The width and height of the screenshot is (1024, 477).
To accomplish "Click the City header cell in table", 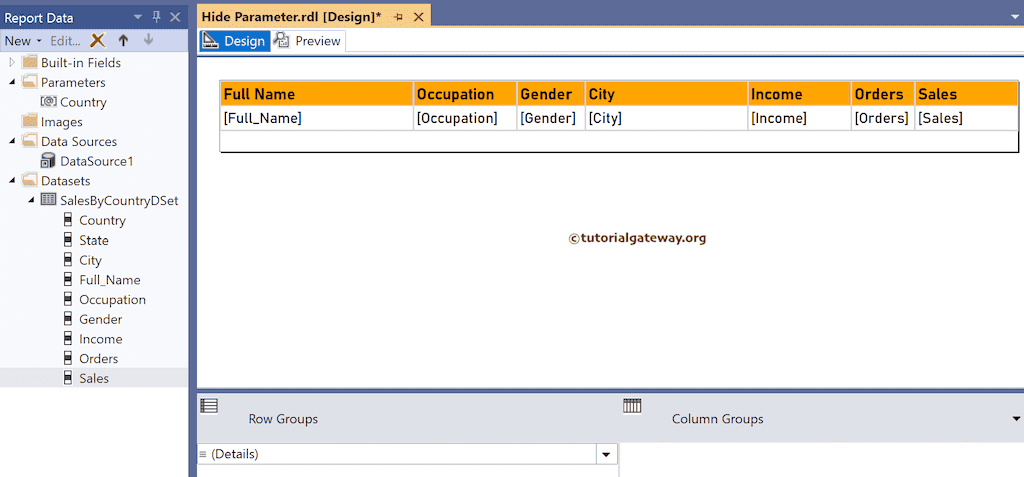I will click(667, 94).
